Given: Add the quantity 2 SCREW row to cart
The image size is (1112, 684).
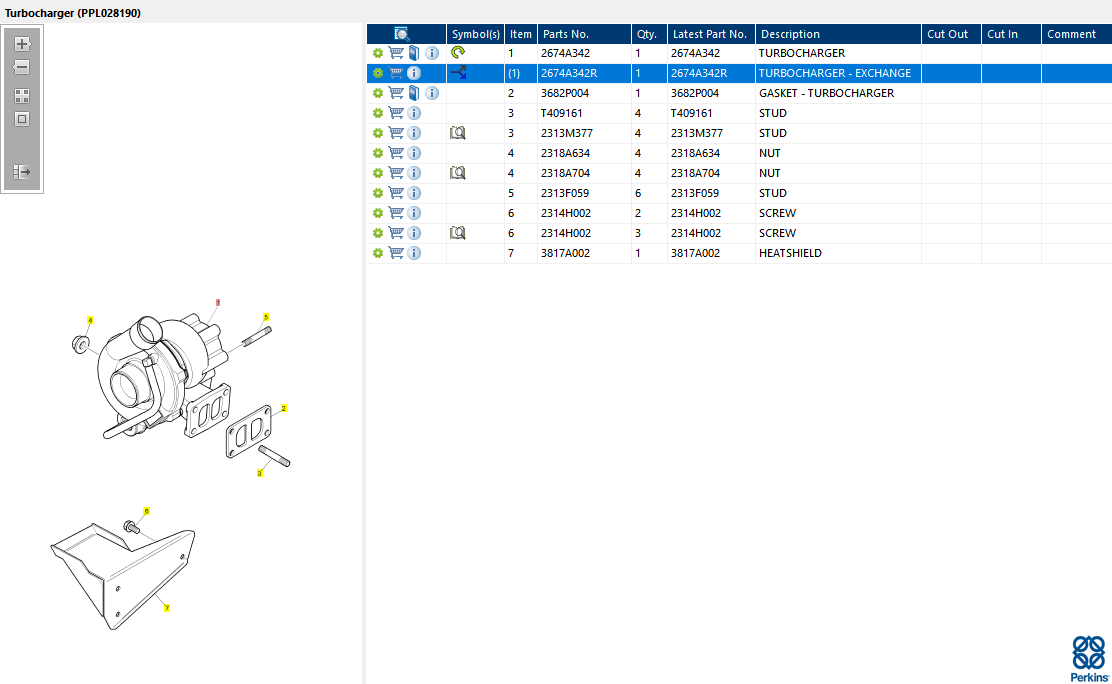Looking at the screenshot, I should (x=396, y=213).
